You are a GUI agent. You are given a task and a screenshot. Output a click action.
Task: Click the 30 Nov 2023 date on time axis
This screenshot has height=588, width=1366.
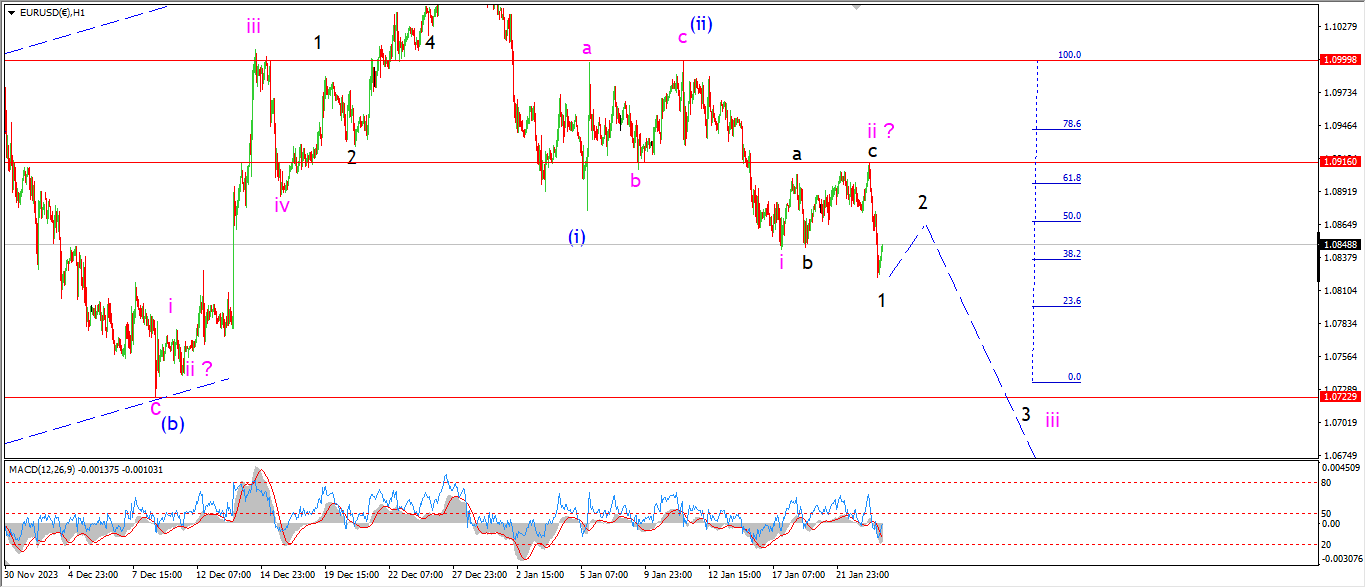[x=31, y=575]
